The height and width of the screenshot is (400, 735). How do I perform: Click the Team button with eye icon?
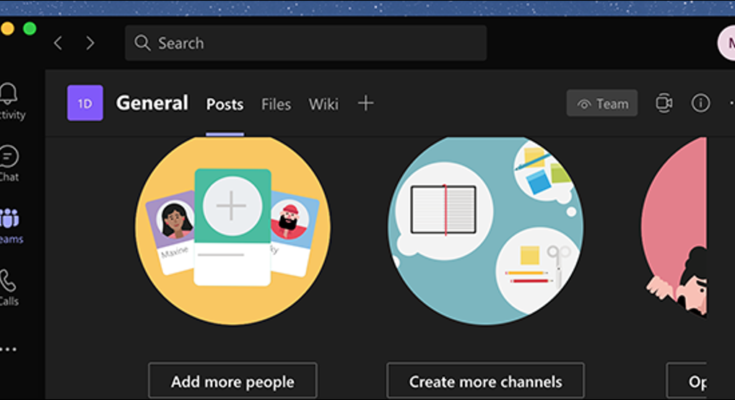[x=602, y=103]
